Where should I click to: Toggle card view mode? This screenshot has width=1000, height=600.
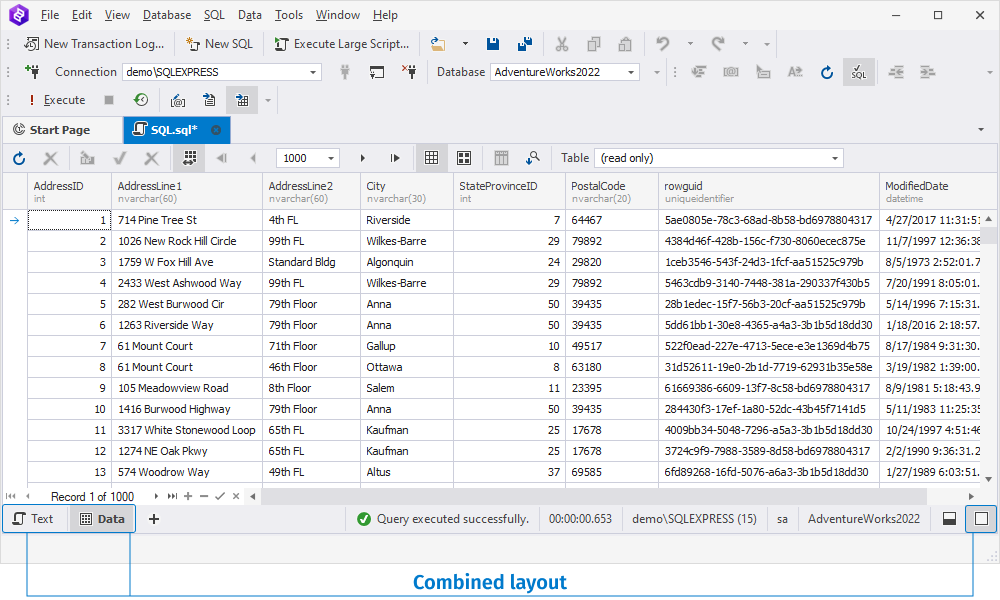464,158
